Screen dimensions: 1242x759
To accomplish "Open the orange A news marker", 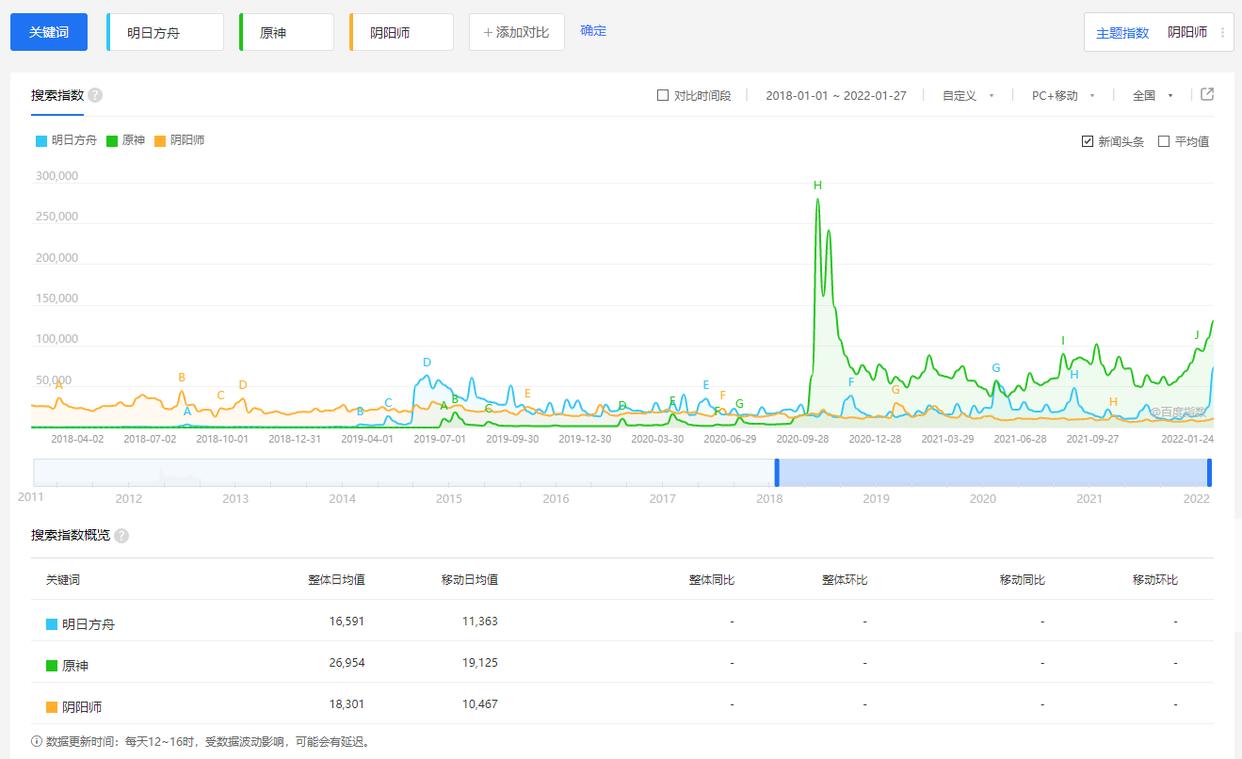I will [59, 385].
